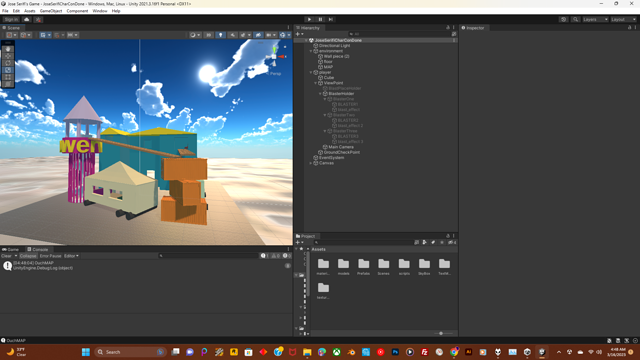Toggle scene visibility hidden-objects button

pyautogui.click(x=258, y=35)
